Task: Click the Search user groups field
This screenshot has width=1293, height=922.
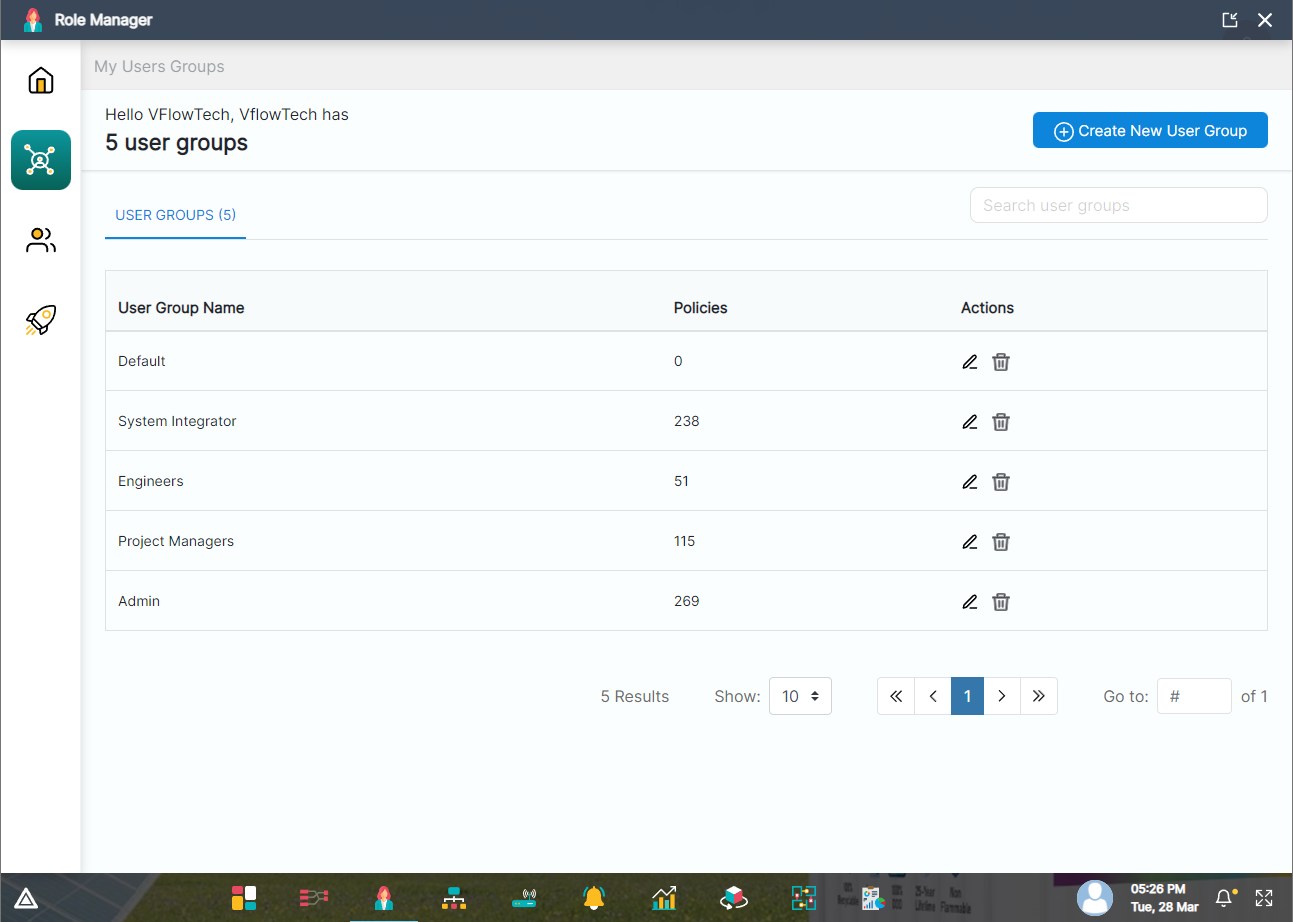Action: pyautogui.click(x=1118, y=205)
